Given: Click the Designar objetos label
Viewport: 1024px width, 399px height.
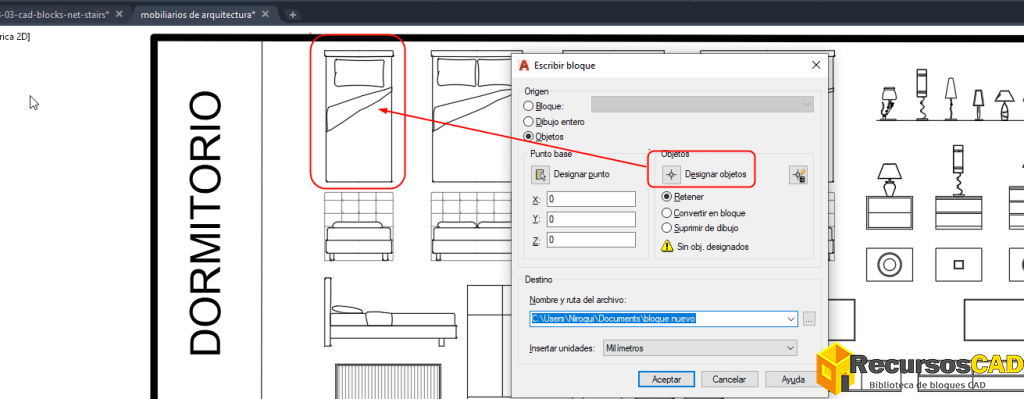Looking at the screenshot, I should pos(715,175).
